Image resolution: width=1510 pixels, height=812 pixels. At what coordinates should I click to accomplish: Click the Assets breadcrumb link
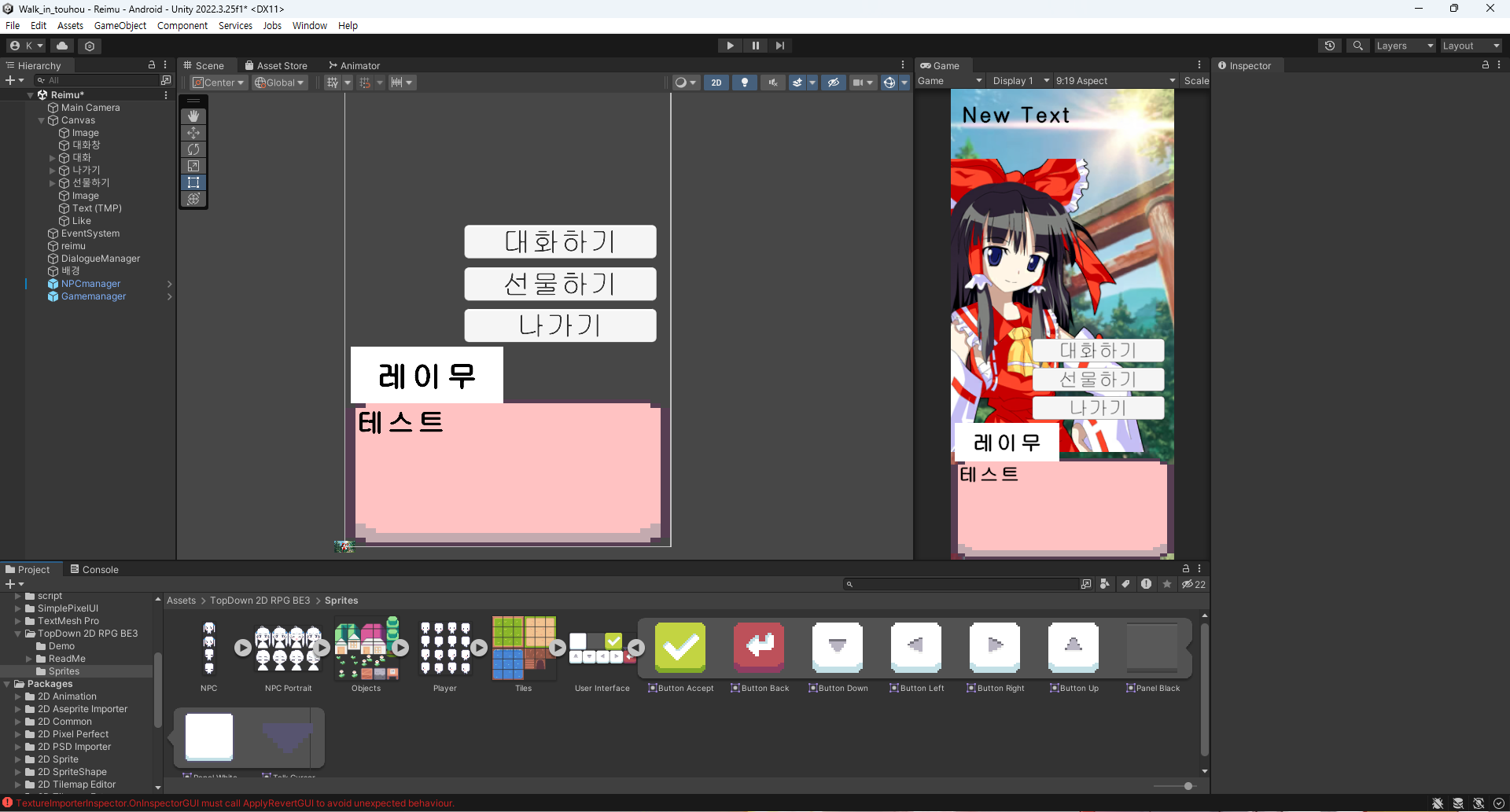coord(181,601)
